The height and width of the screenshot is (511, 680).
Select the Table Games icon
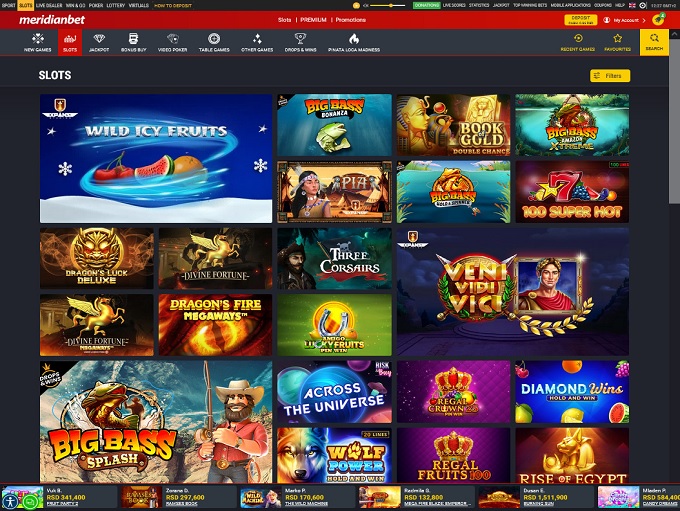pyautogui.click(x=214, y=41)
